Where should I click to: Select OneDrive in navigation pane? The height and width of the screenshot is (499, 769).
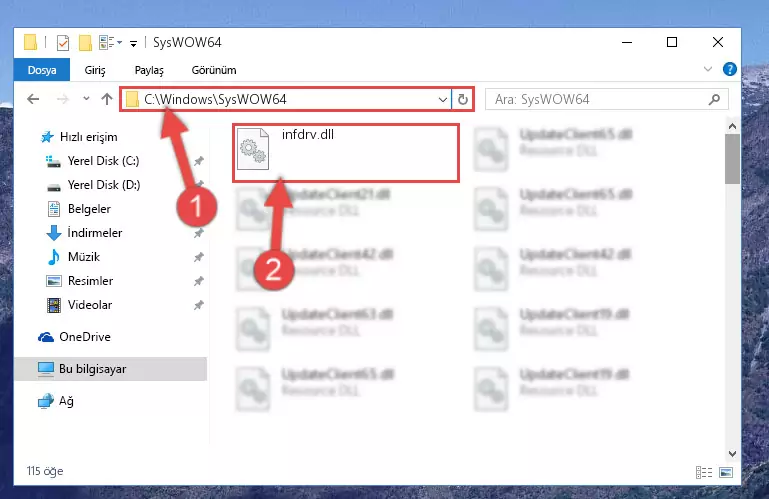point(85,337)
